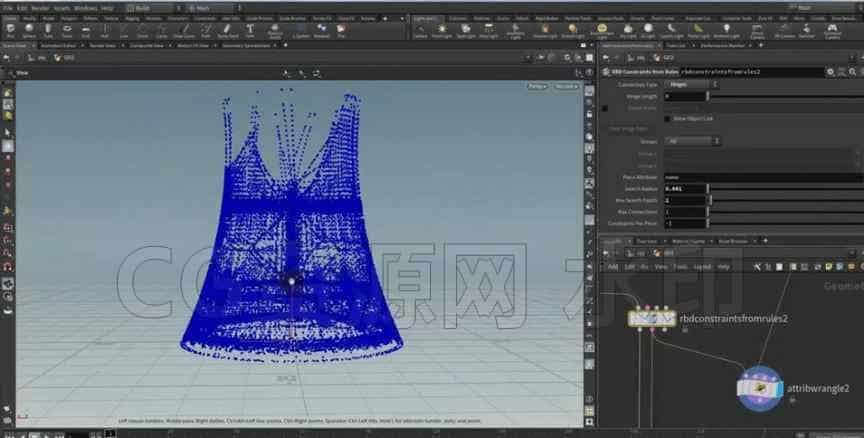Add a Point Light from shelf
Viewport: 864px width, 438px height.
tap(441, 31)
